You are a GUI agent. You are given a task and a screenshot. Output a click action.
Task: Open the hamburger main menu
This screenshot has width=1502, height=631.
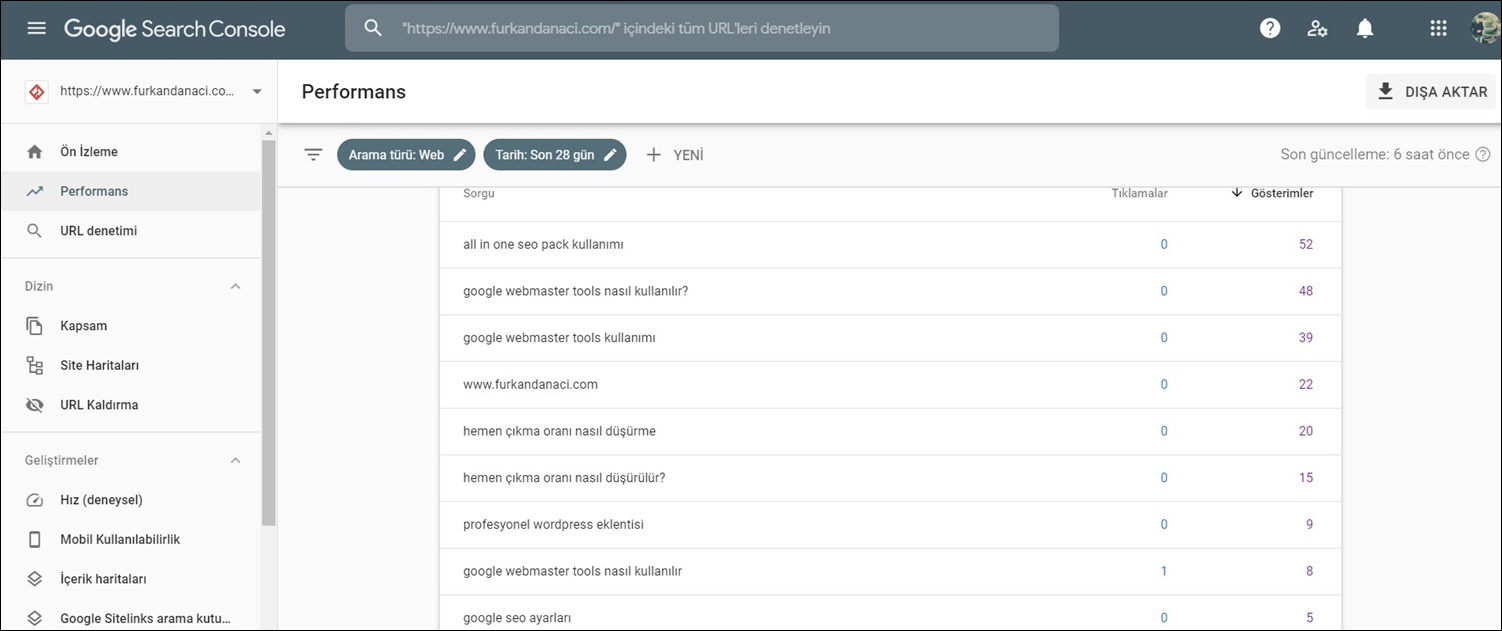pyautogui.click(x=36, y=28)
